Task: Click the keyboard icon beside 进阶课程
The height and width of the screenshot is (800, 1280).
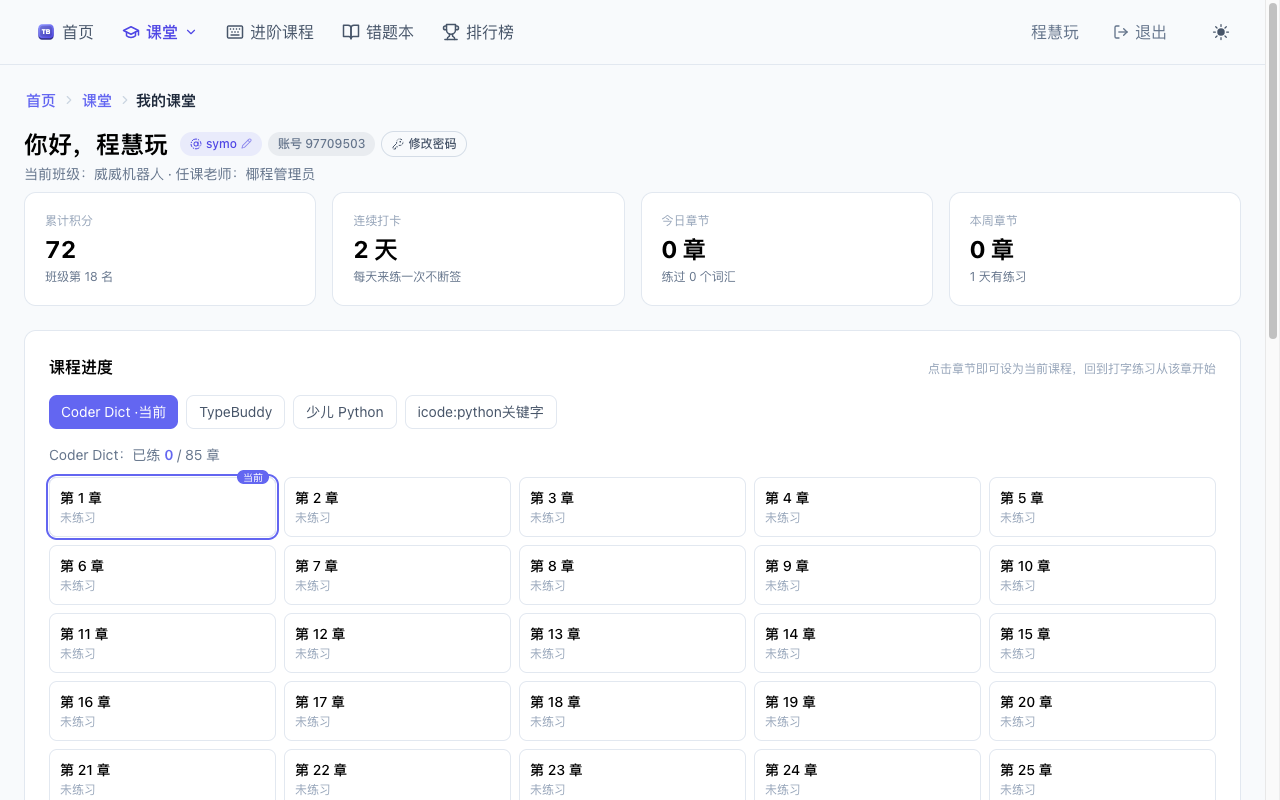Action: pyautogui.click(x=235, y=32)
